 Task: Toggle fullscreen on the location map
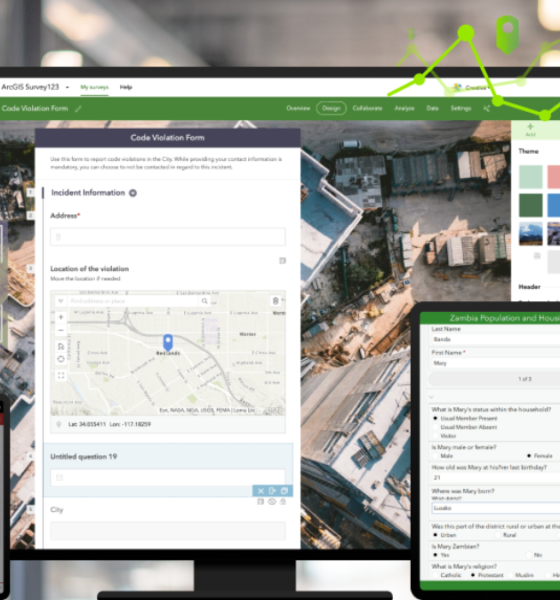(x=61, y=375)
